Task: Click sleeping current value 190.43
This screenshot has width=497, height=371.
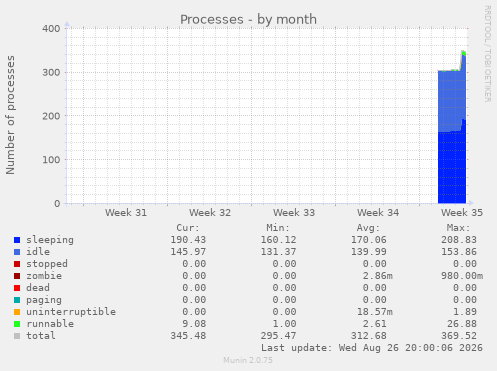Action: tap(188, 240)
